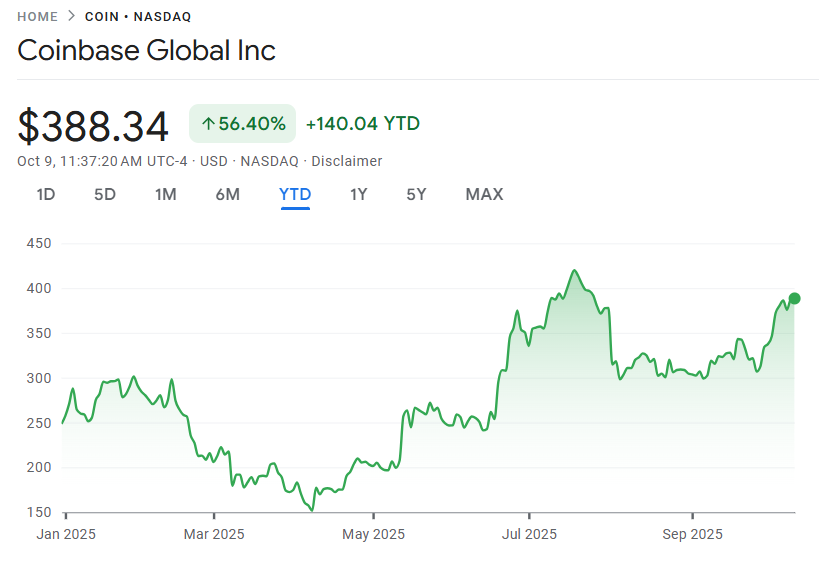Show the 1M chart range
Image resolution: width=819 pixels, height=562 pixels.
166,194
